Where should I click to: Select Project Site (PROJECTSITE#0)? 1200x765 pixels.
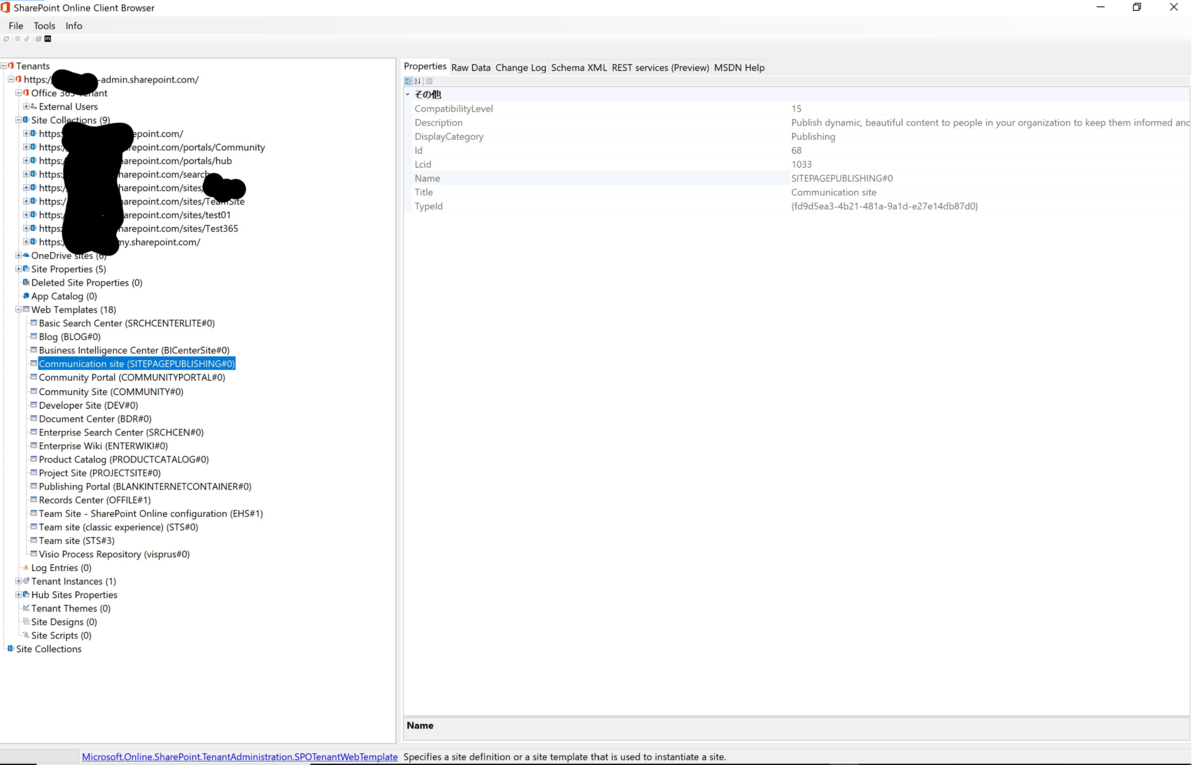click(x=100, y=473)
